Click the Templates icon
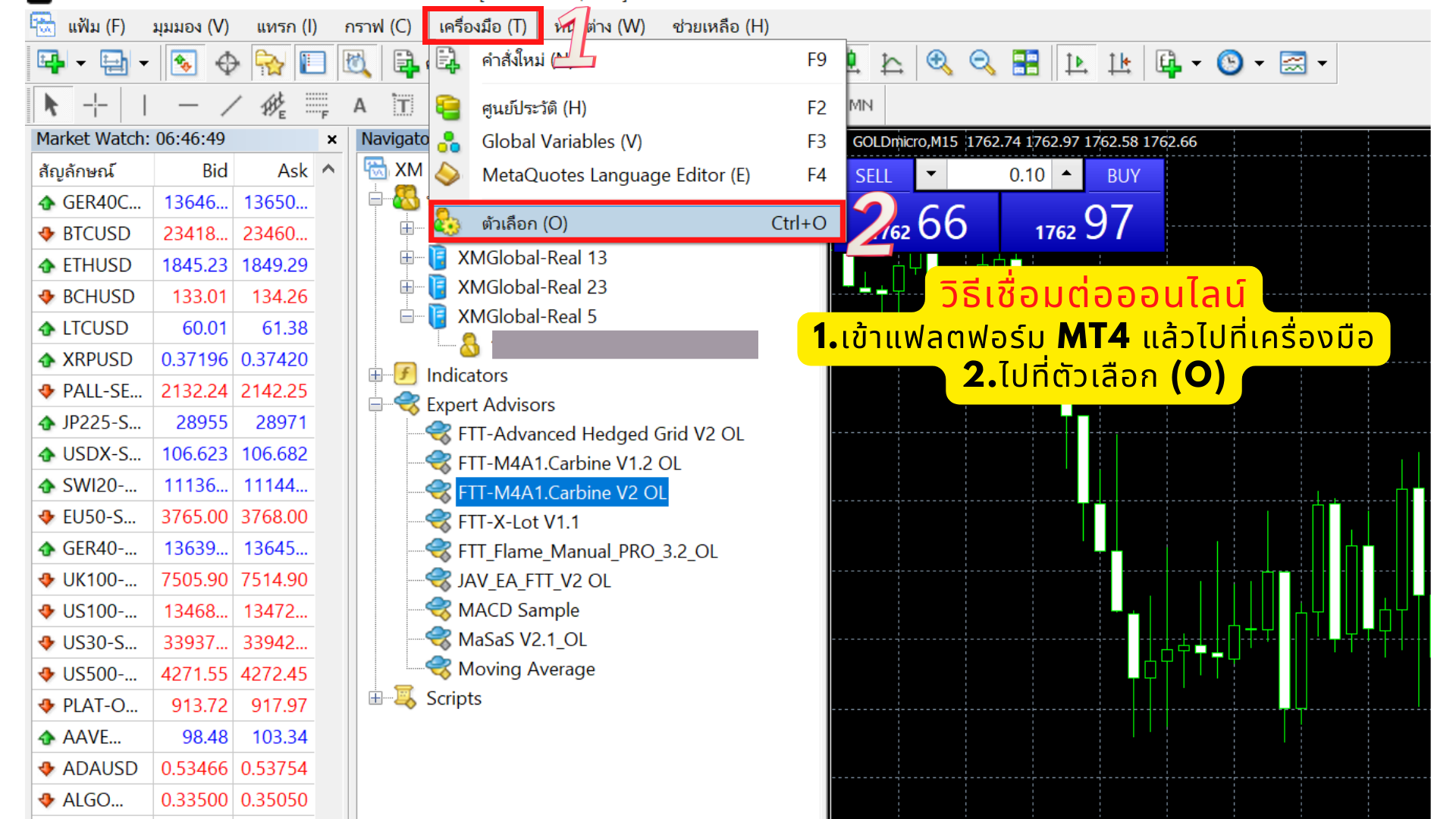The height and width of the screenshot is (819, 1456). pos(1294,63)
